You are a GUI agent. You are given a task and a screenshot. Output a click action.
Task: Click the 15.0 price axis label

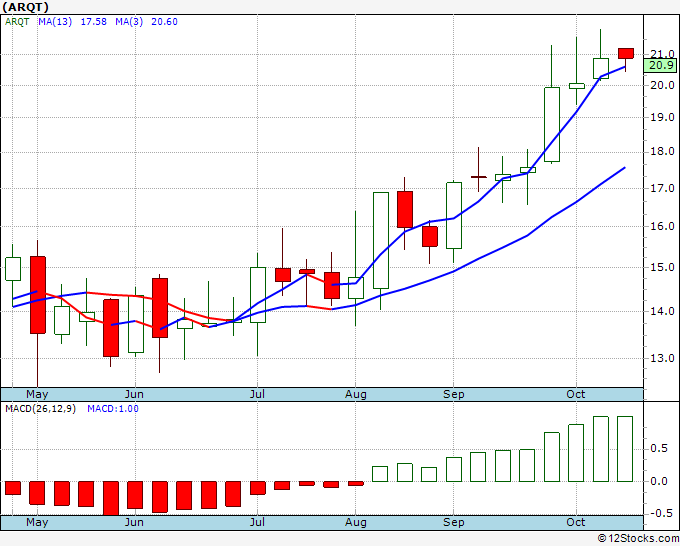point(662,267)
